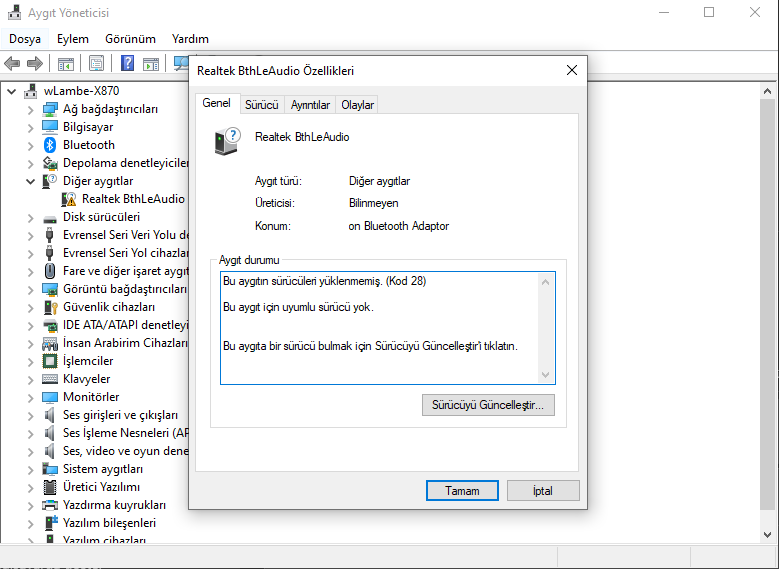This screenshot has width=779, height=569.
Task: Click the Bilgisayar monitor icon
Action: pyautogui.click(x=50, y=127)
